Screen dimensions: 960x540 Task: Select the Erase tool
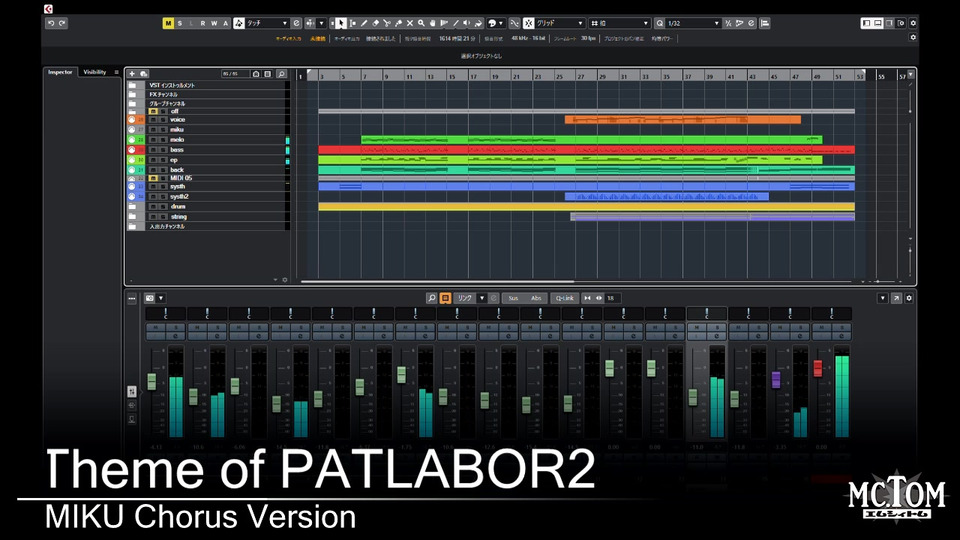pyautogui.click(x=376, y=23)
